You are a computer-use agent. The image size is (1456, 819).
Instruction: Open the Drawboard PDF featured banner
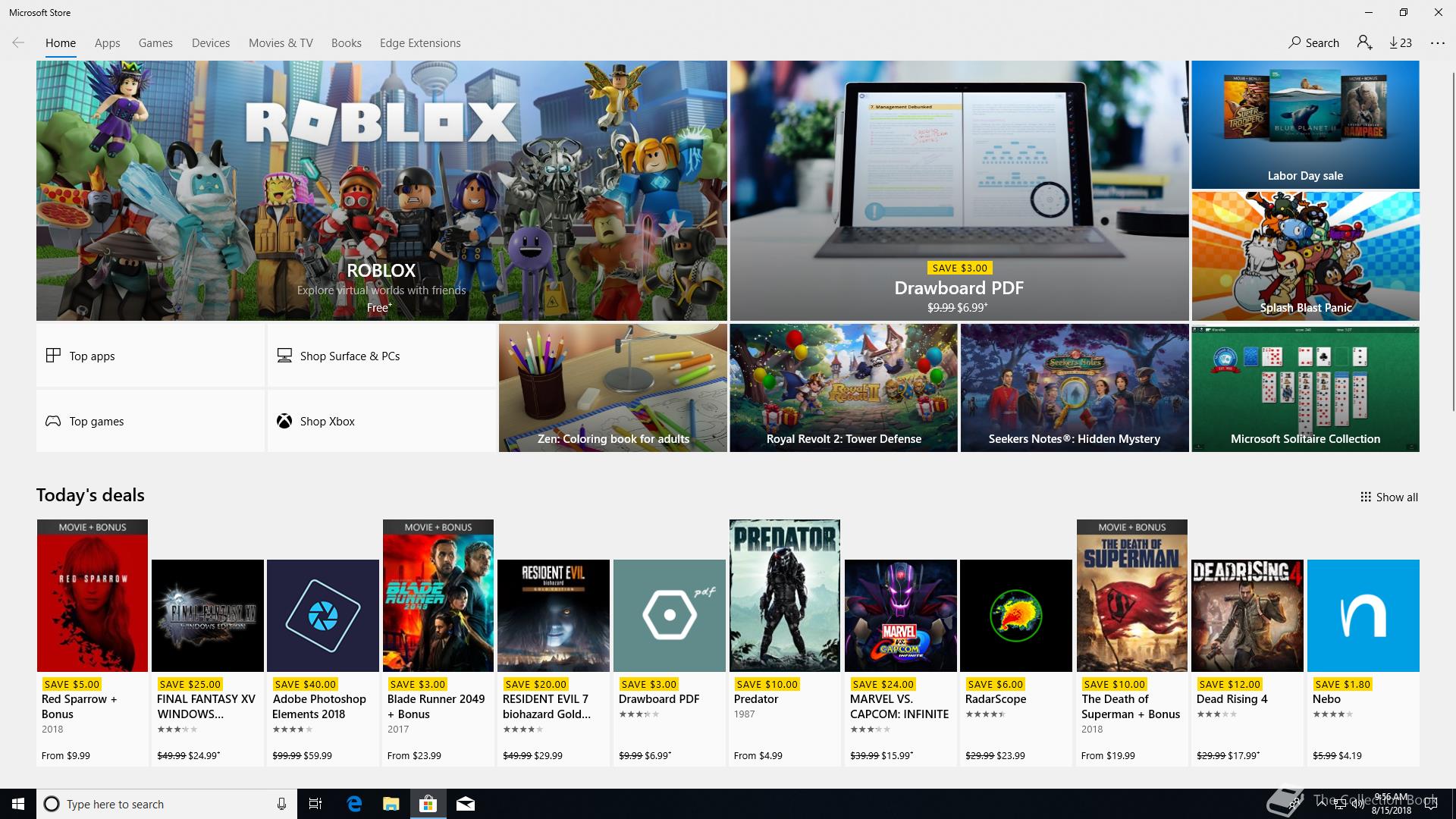(x=959, y=190)
